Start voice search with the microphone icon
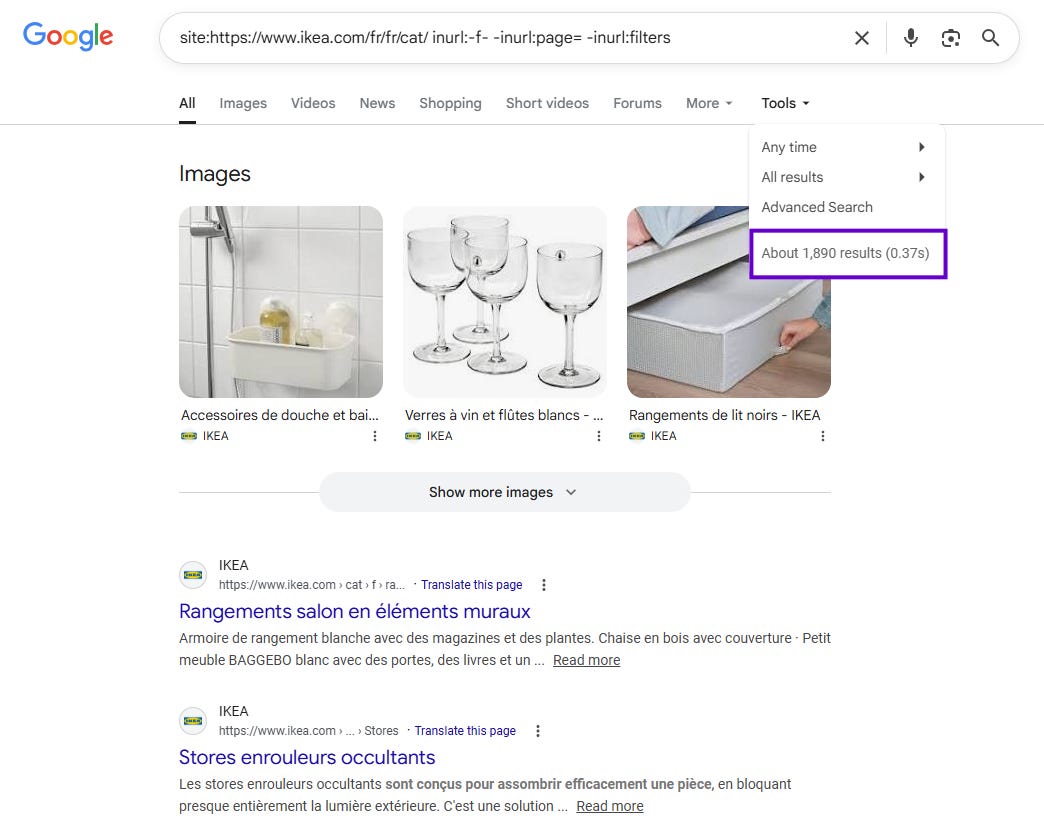 coord(910,38)
